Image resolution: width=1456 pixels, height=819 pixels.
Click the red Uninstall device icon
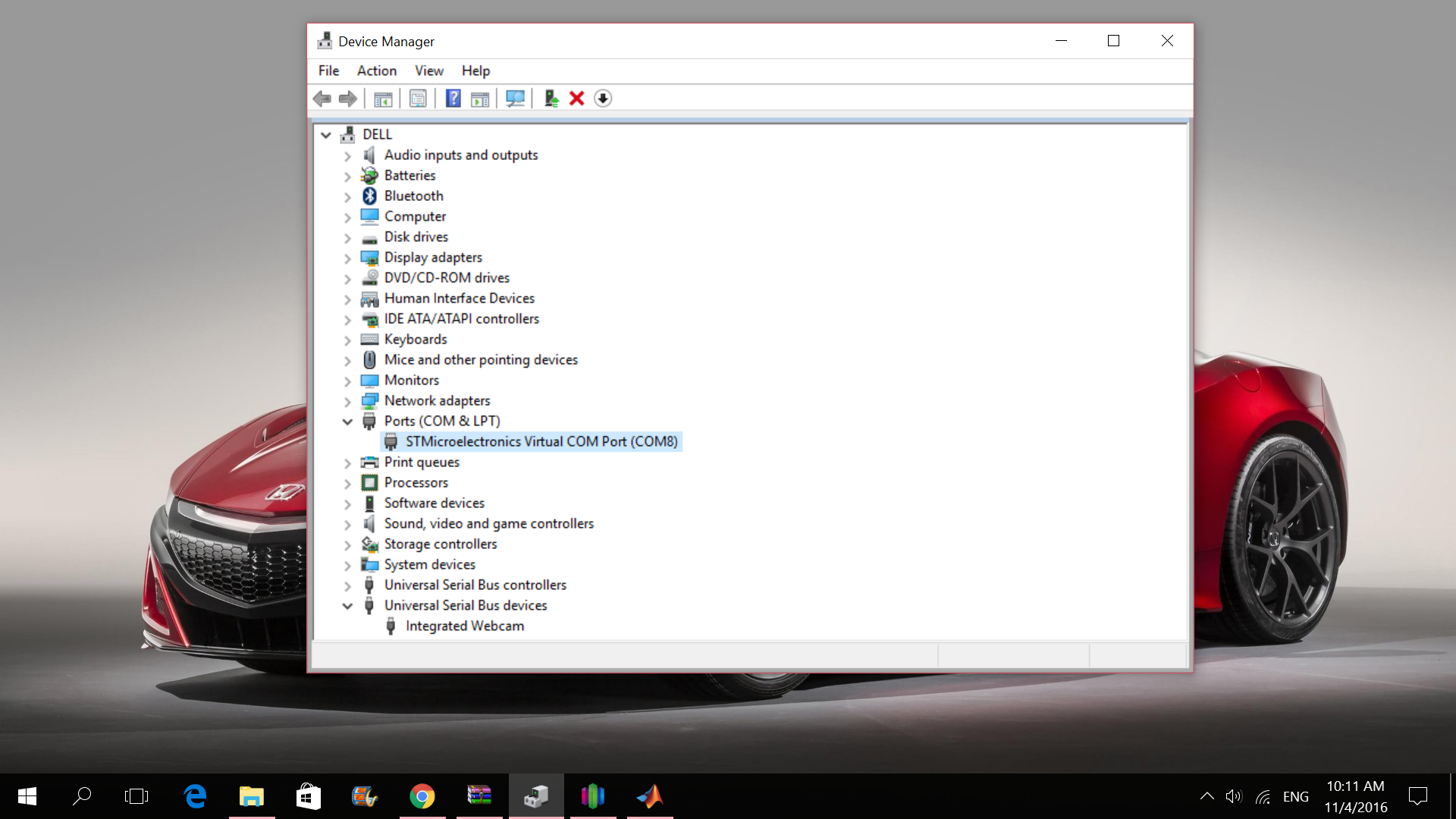pos(576,99)
